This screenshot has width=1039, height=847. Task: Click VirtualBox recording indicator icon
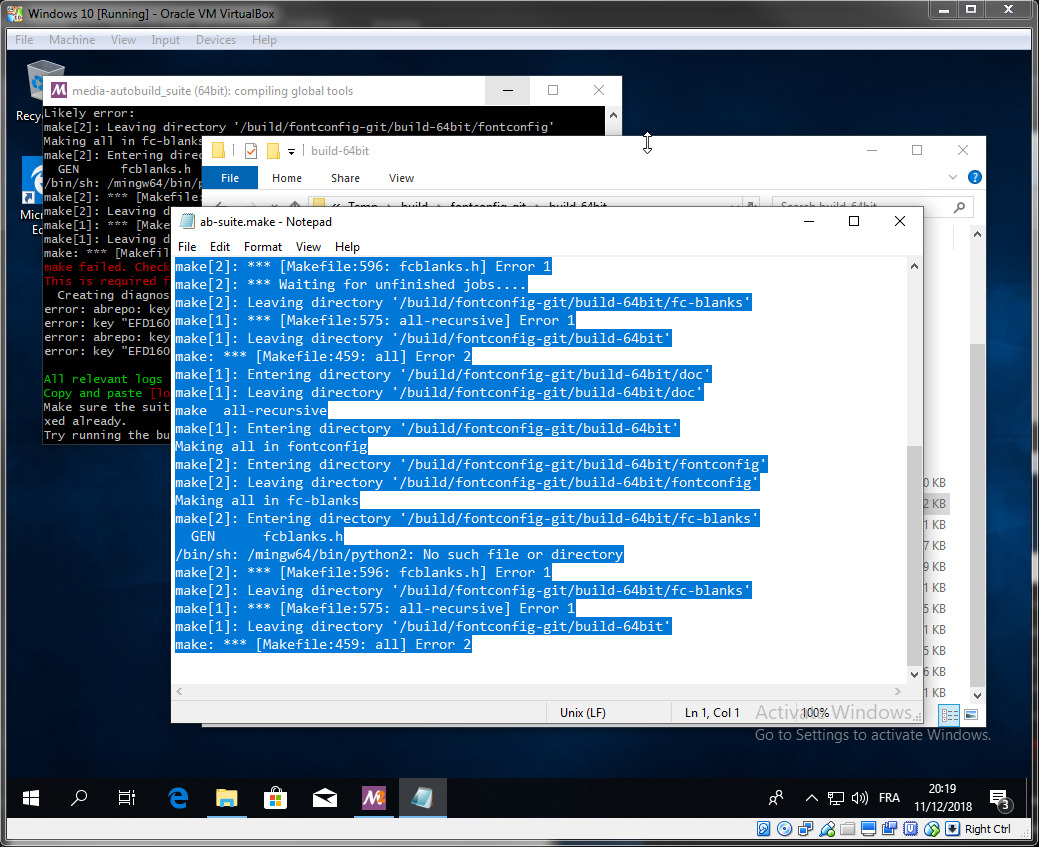pos(889,828)
